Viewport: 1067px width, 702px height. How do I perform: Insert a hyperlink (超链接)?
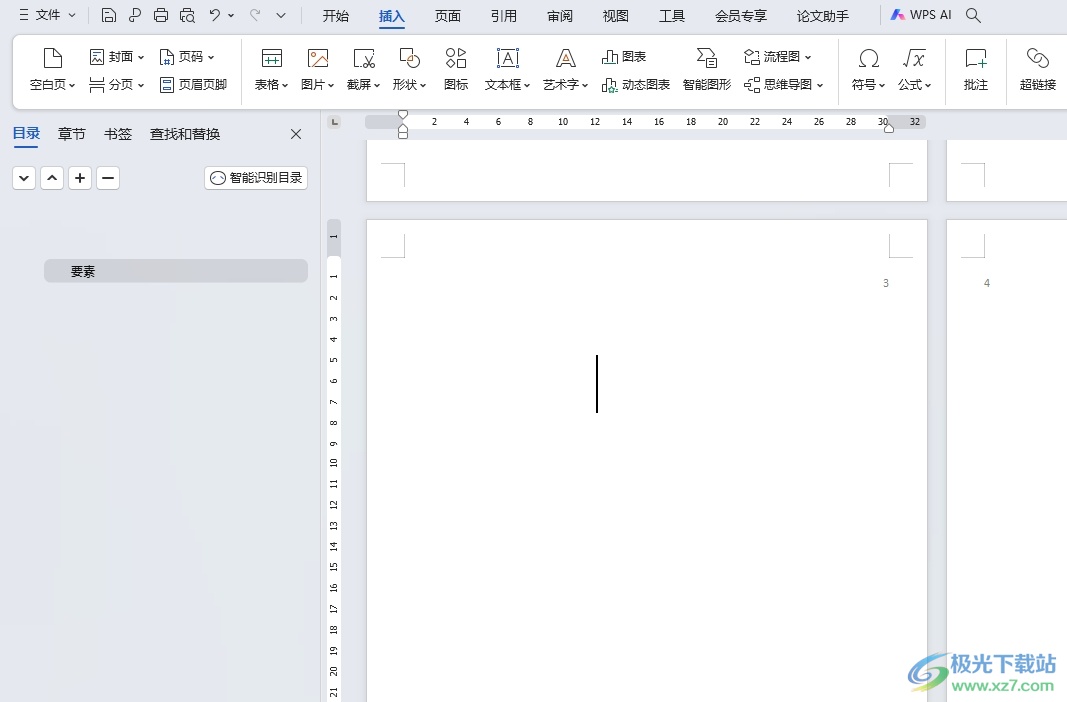point(1038,69)
